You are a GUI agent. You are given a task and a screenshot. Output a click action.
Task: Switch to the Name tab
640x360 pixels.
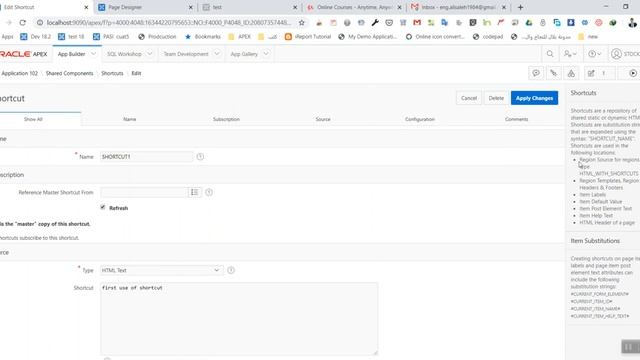(129, 119)
